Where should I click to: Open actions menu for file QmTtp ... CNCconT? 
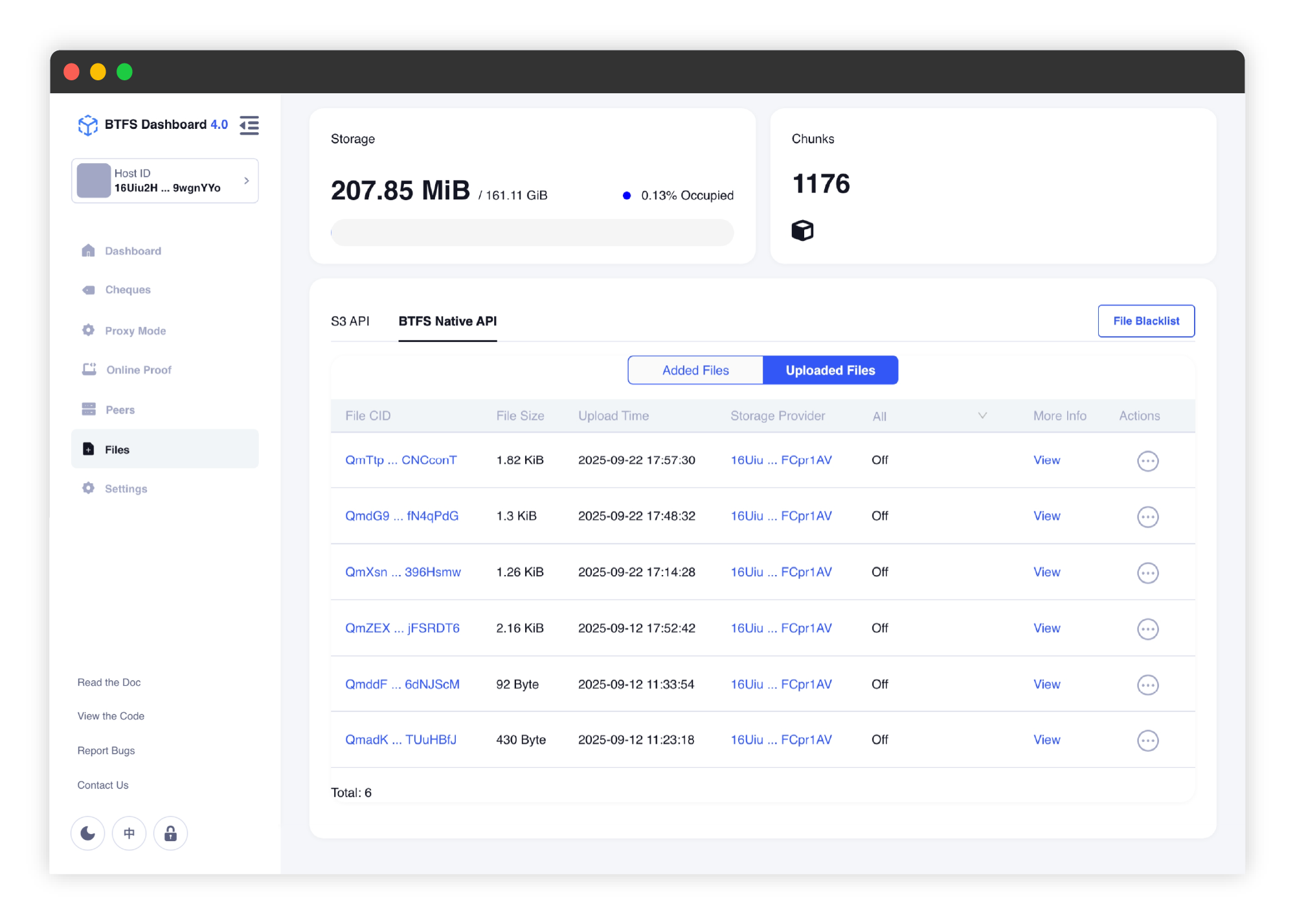[x=1147, y=461]
